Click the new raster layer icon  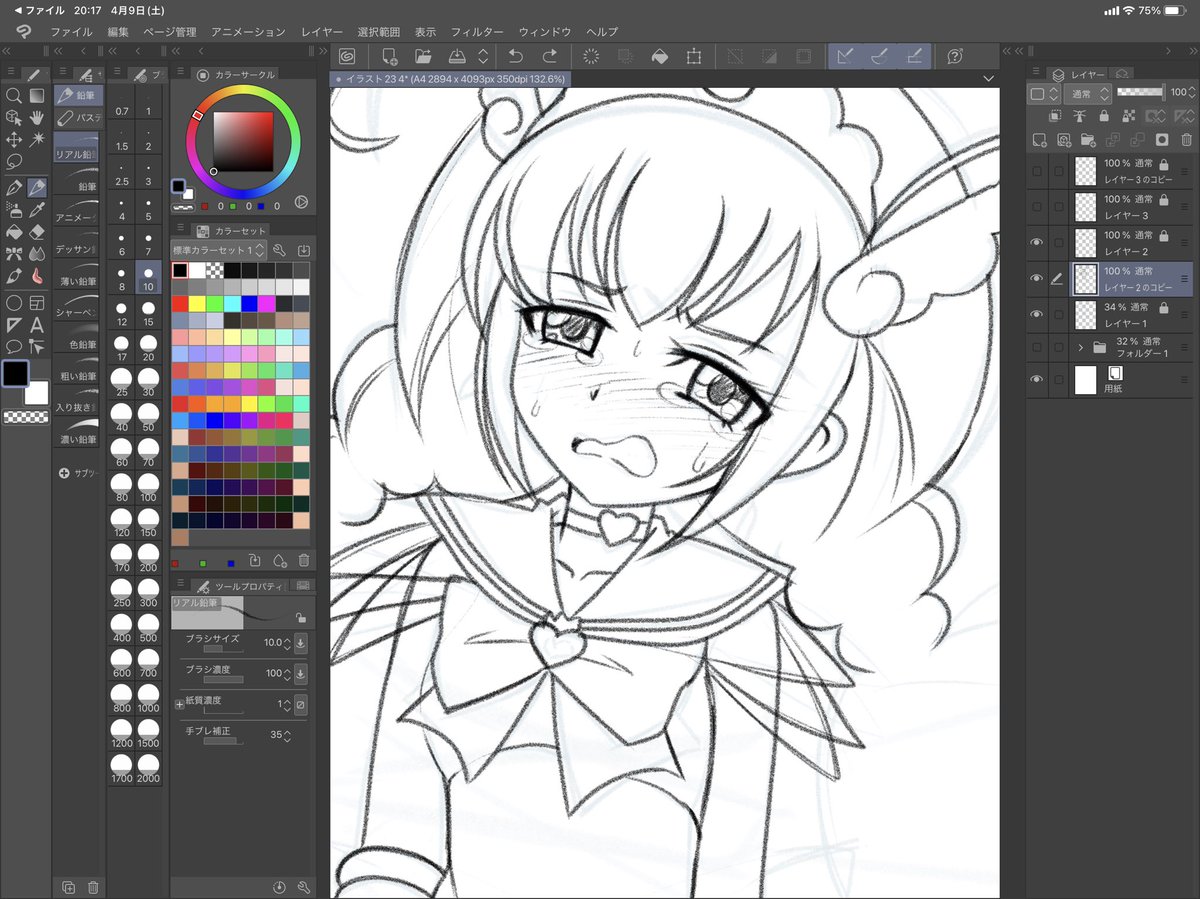1039,139
